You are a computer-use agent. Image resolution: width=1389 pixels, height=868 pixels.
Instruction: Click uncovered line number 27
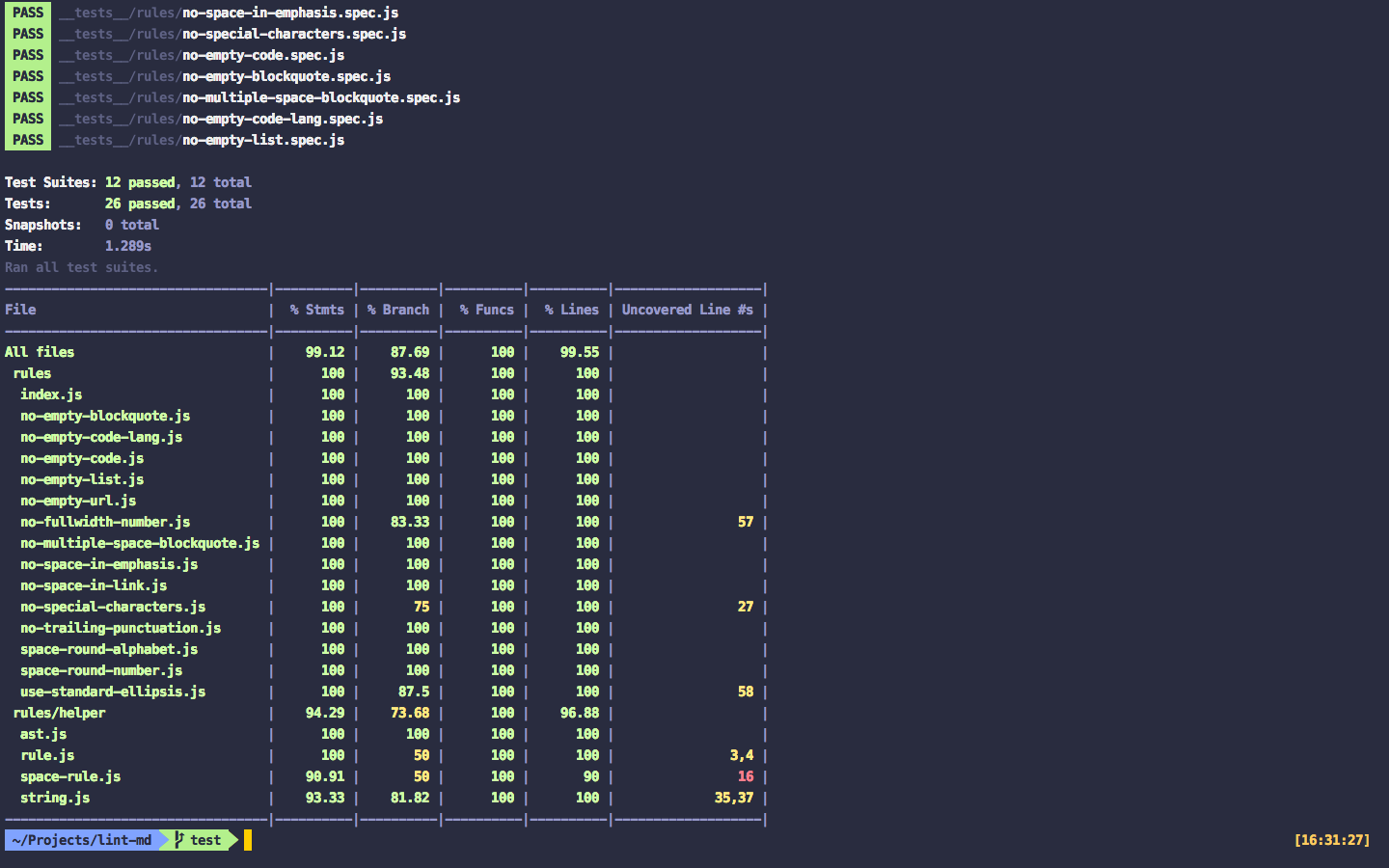pos(746,607)
